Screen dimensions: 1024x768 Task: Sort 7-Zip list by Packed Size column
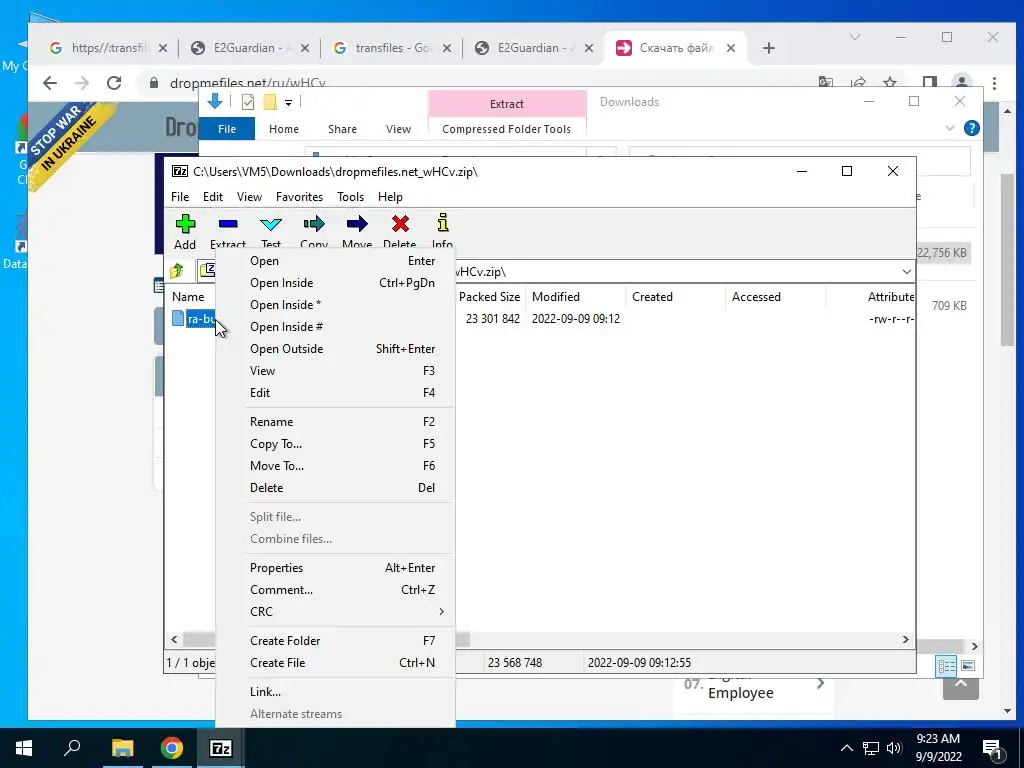pyautogui.click(x=489, y=296)
